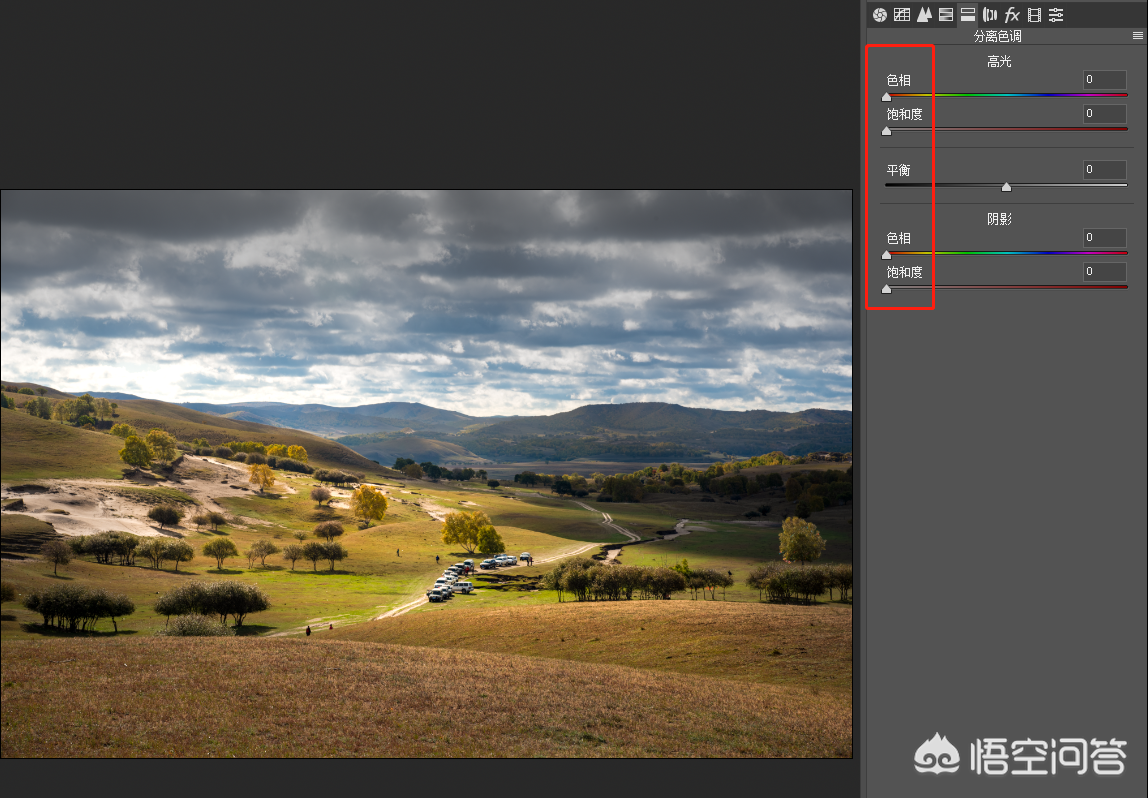Focus the 高光 饱和度 value field

(1105, 113)
